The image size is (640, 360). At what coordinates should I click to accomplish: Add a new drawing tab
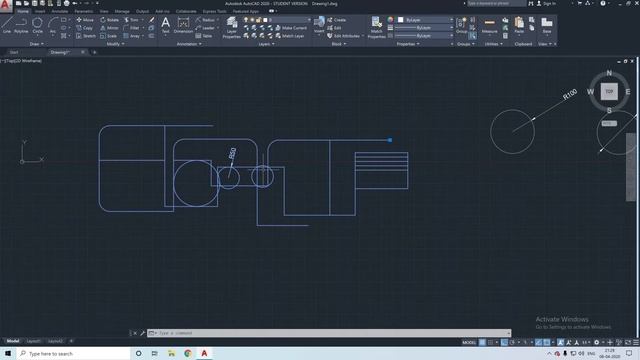[x=95, y=52]
